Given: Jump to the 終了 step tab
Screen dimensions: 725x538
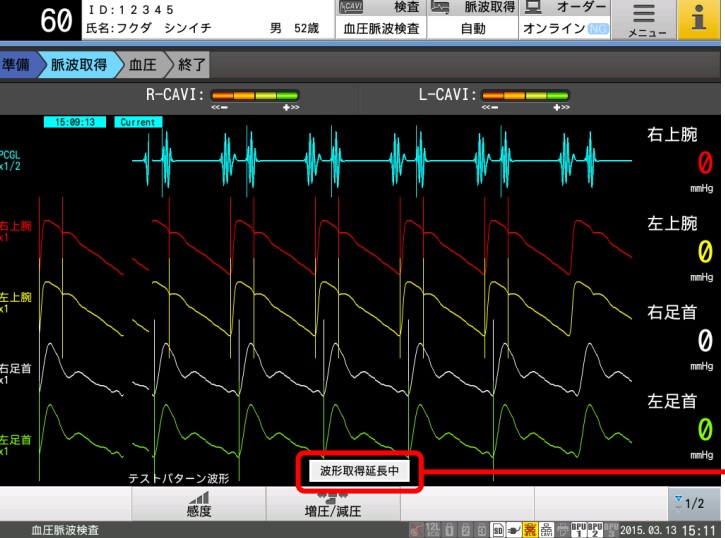Looking at the screenshot, I should (x=191, y=66).
